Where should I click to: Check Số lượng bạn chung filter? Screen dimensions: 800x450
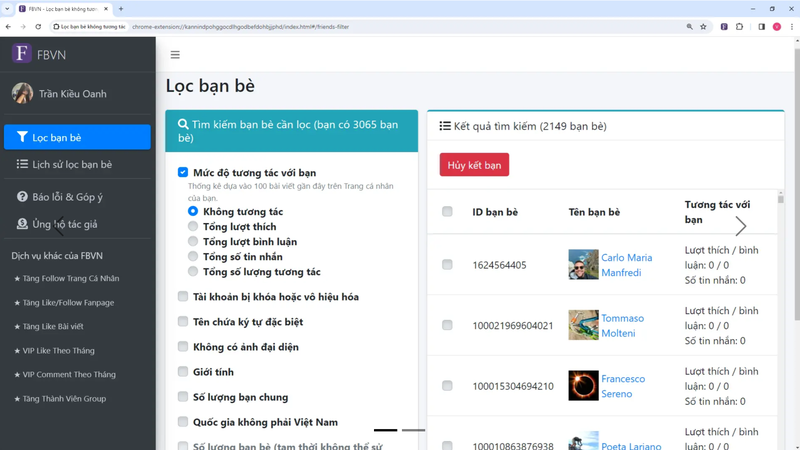coord(183,396)
